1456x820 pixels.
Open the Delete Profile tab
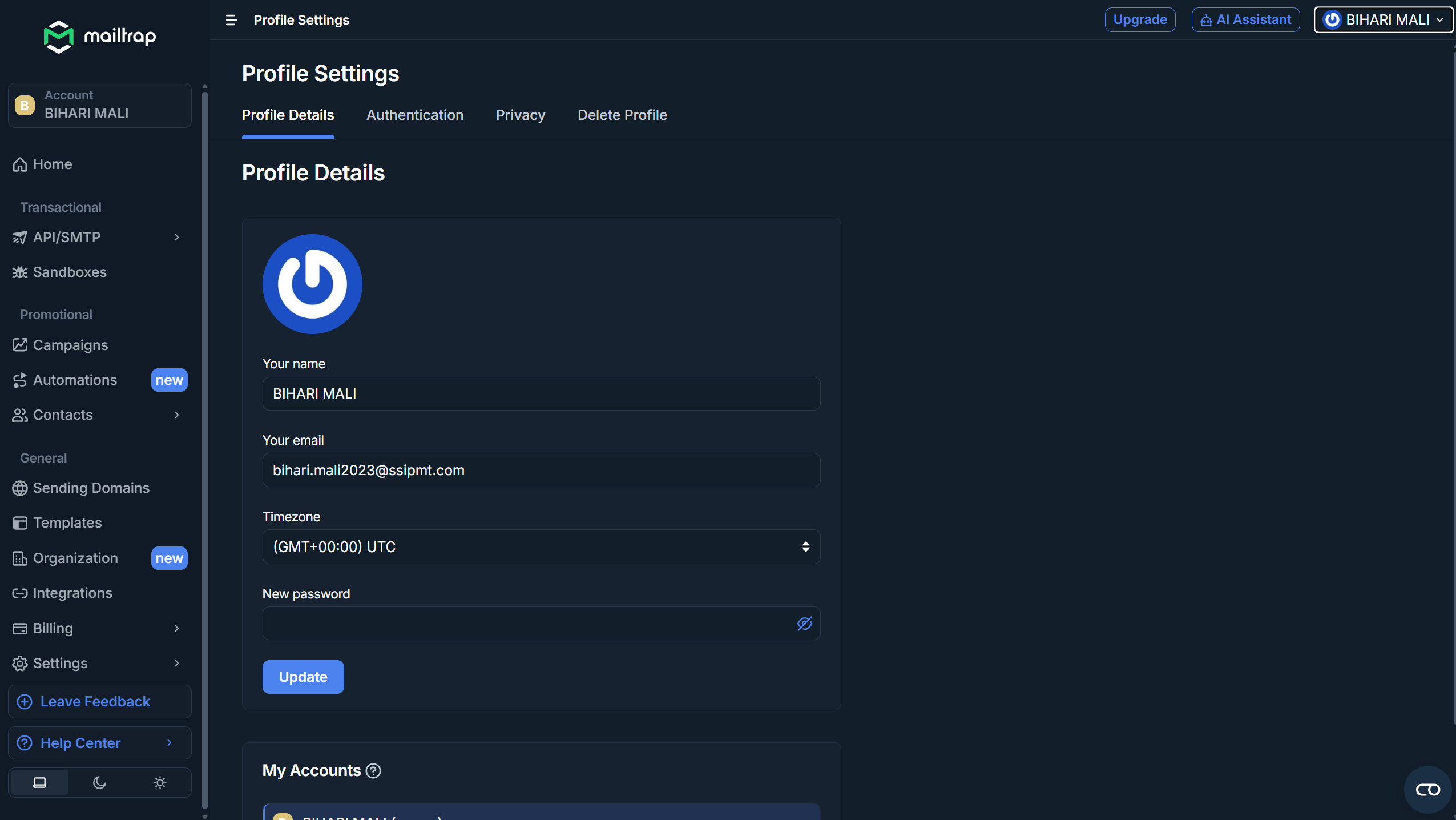click(x=622, y=115)
